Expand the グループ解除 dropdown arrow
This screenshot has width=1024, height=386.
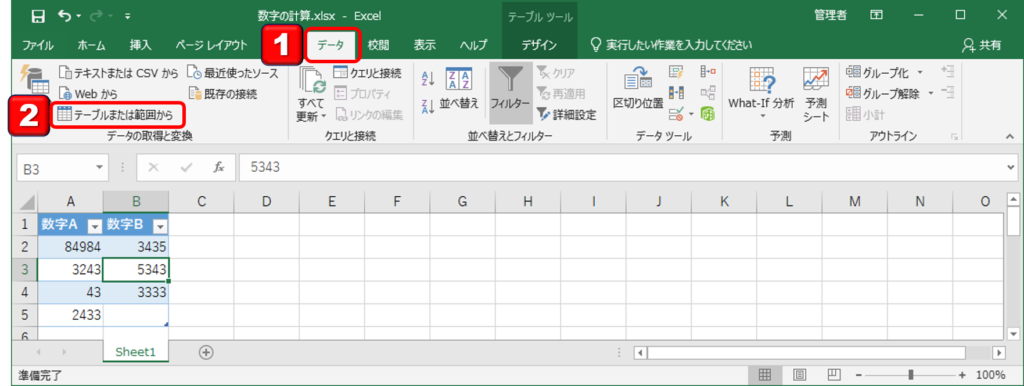point(931,93)
